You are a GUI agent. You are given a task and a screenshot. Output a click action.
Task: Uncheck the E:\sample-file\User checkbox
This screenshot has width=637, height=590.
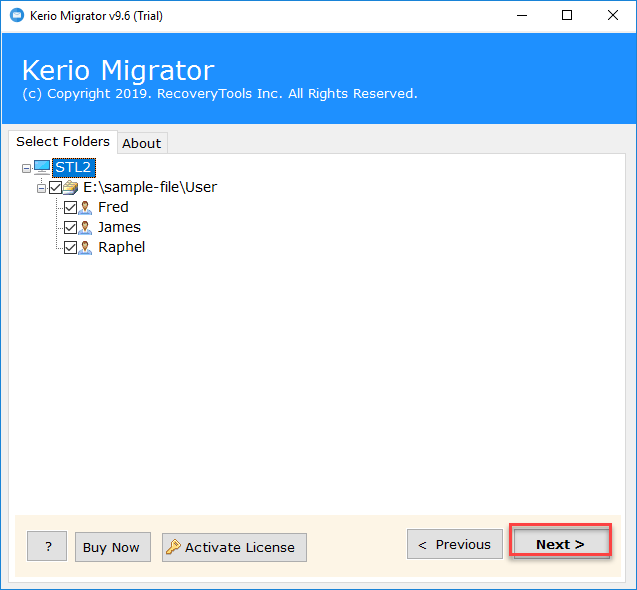[x=55, y=187]
